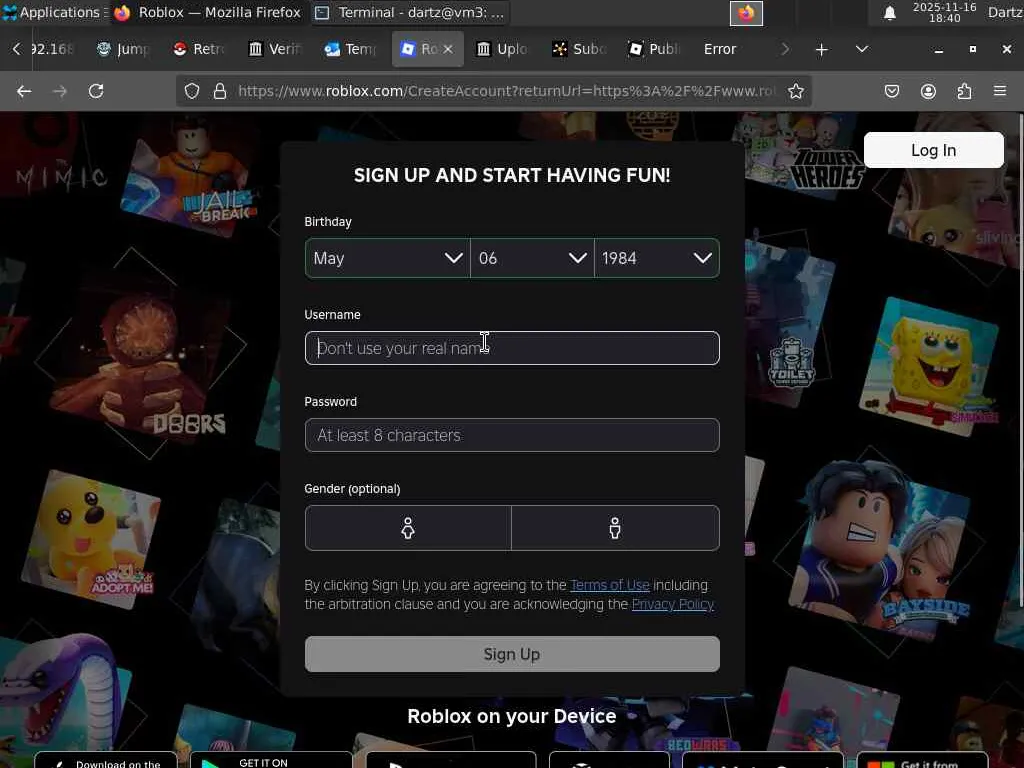The height and width of the screenshot is (768, 1024).
Task: Close the active Roblox tab
Action: [448, 49]
